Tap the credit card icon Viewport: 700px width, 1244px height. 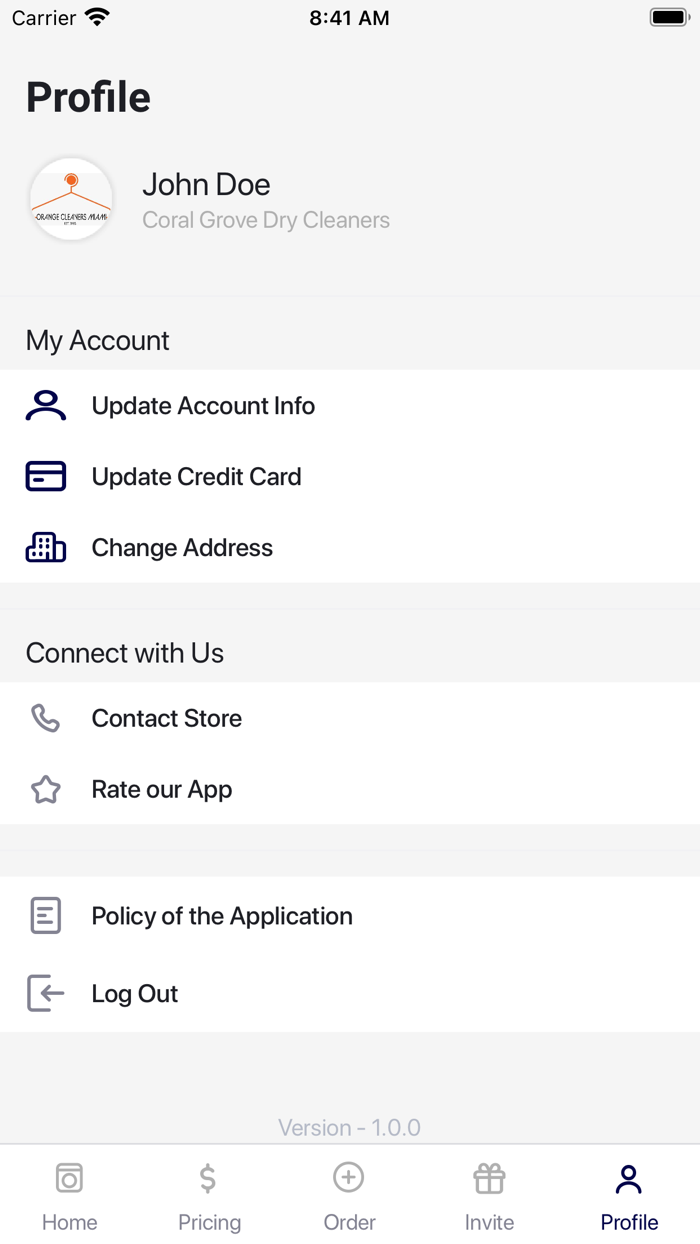click(x=46, y=477)
